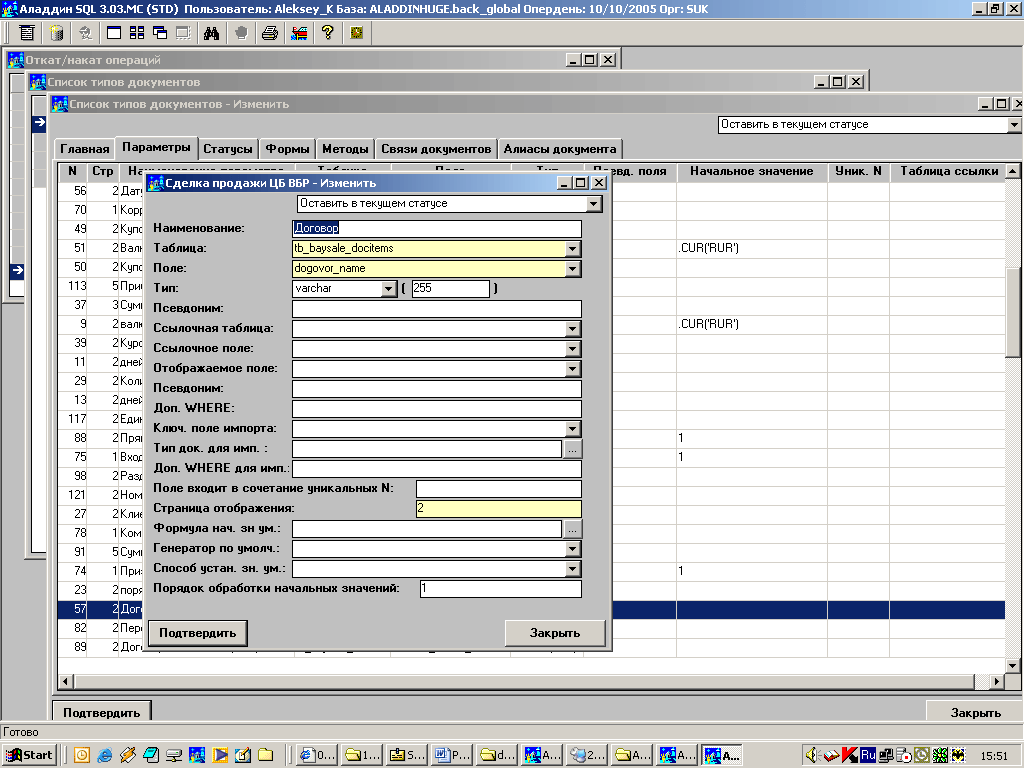Image resolution: width=1024 pixels, height=768 pixels.
Task: Click the volume speaker icon in the system tray
Action: point(812,755)
